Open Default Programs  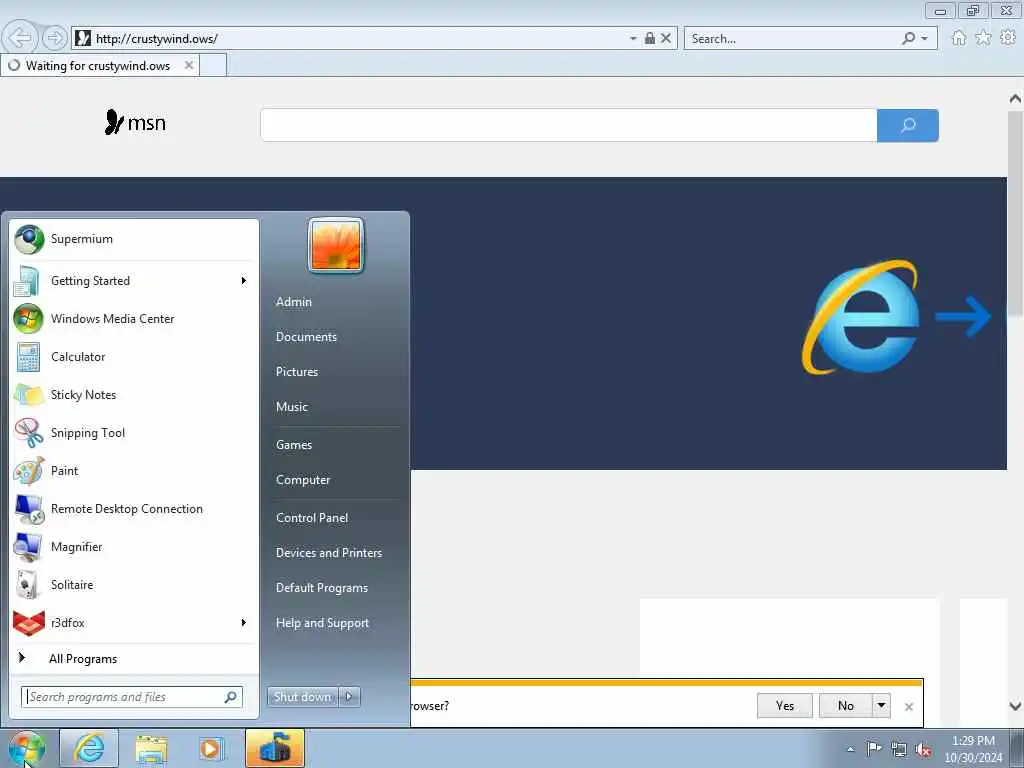point(322,588)
